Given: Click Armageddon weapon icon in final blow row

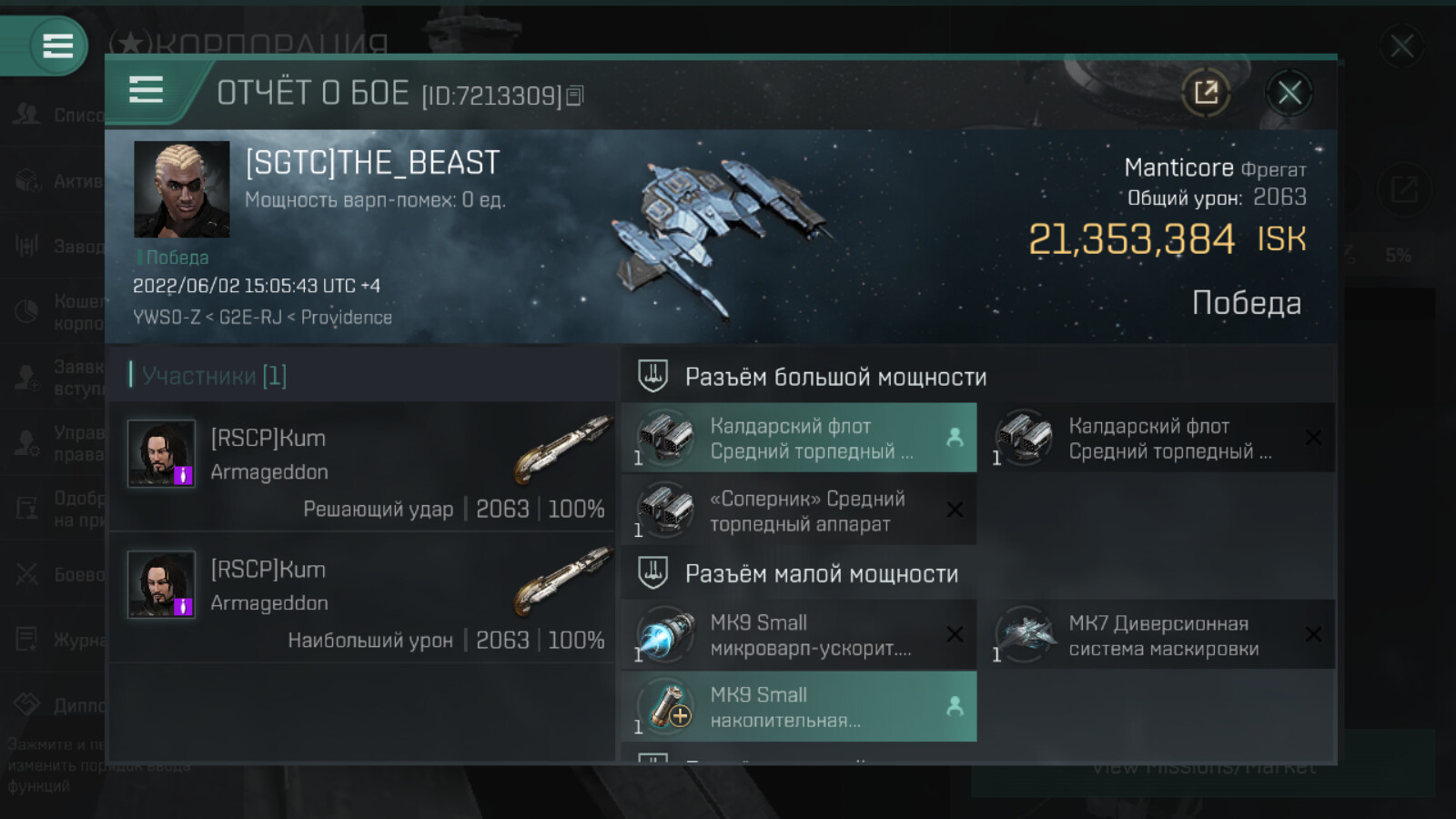Looking at the screenshot, I should pos(561,449).
